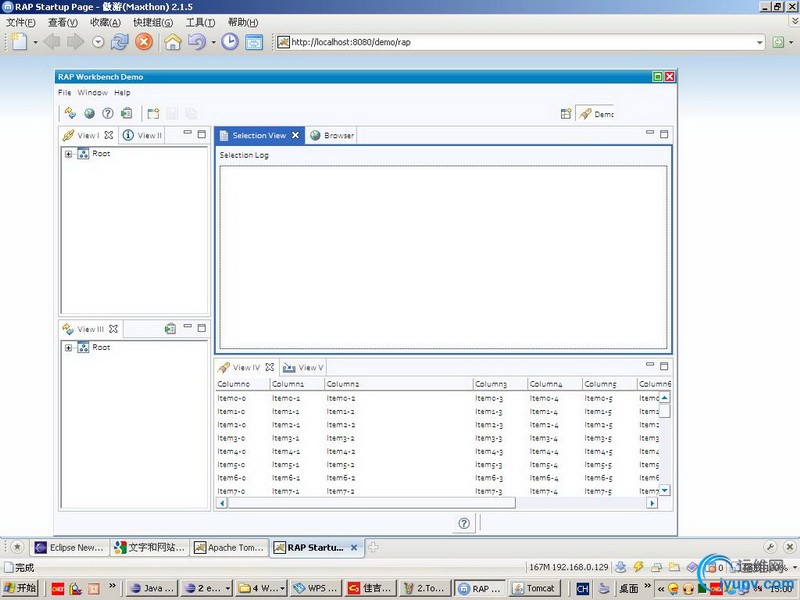This screenshot has width=800, height=600.
Task: Minimize the View IV panel
Action: [x=650, y=366]
